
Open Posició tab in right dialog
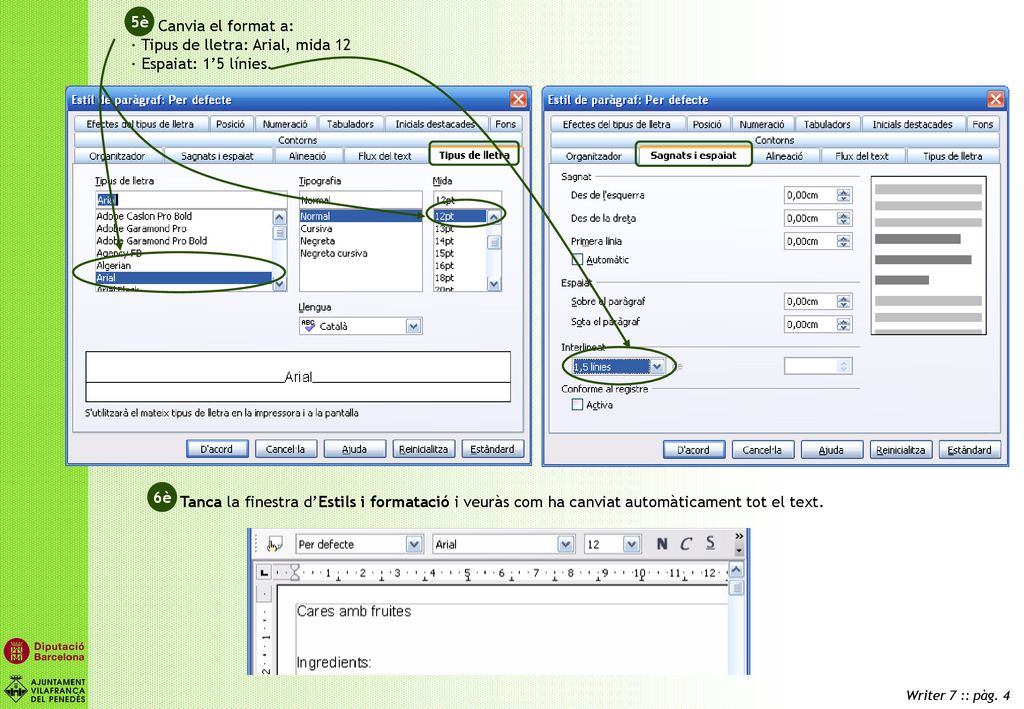pyautogui.click(x=707, y=124)
